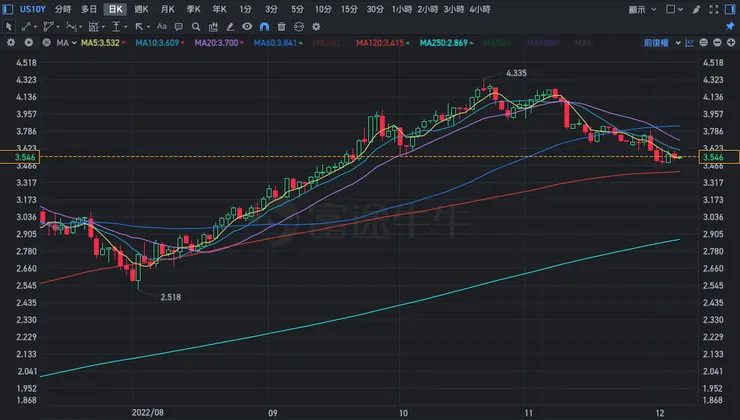This screenshot has width=740, height=420.
Task: Click the US10Y symbol name
Action: pyautogui.click(x=33, y=9)
